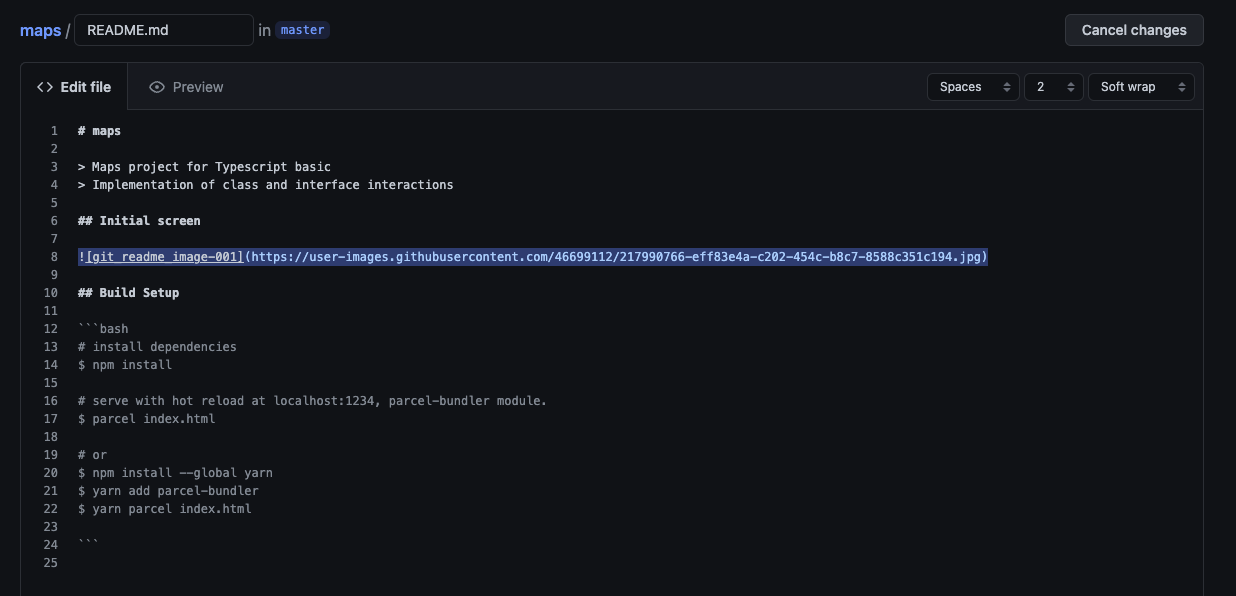Click the '# maps' heading line

coord(99,131)
